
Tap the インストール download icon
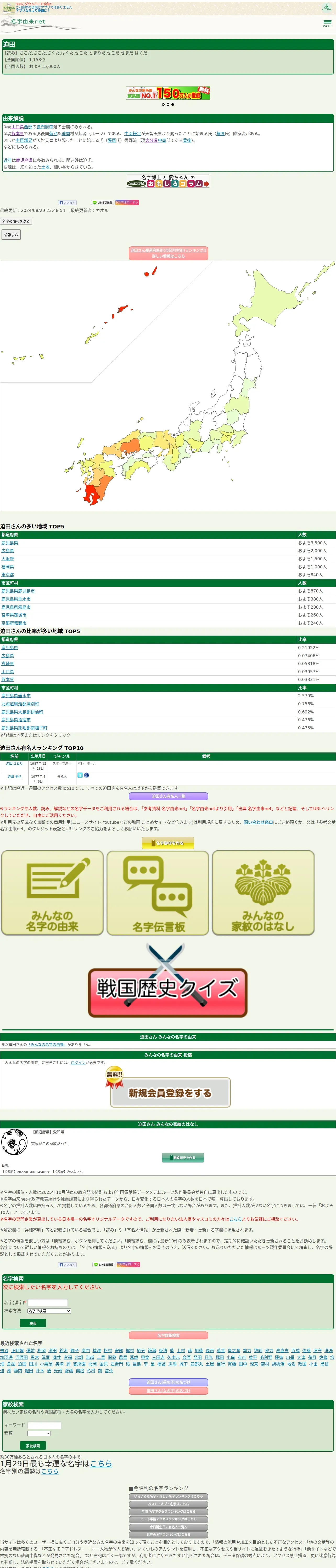click(x=327, y=7)
